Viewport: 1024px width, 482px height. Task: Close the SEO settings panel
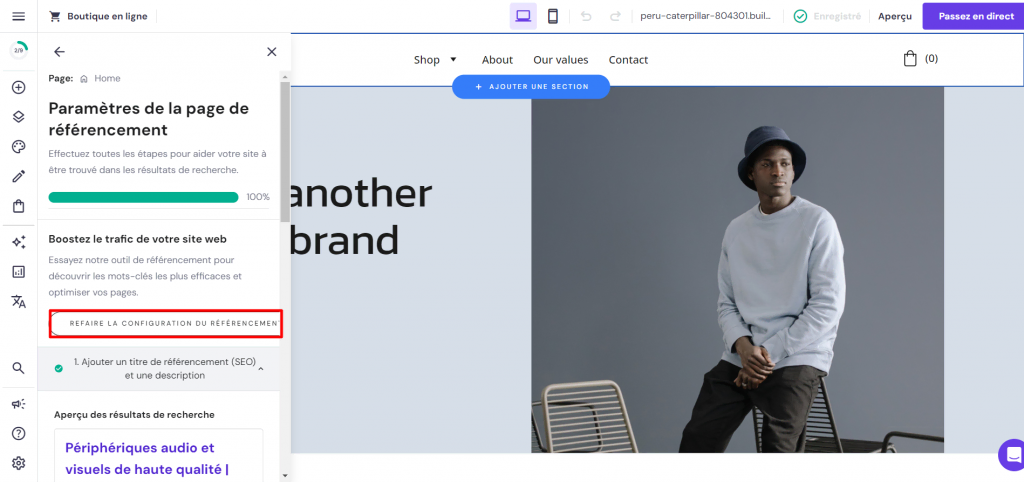pyautogui.click(x=271, y=52)
